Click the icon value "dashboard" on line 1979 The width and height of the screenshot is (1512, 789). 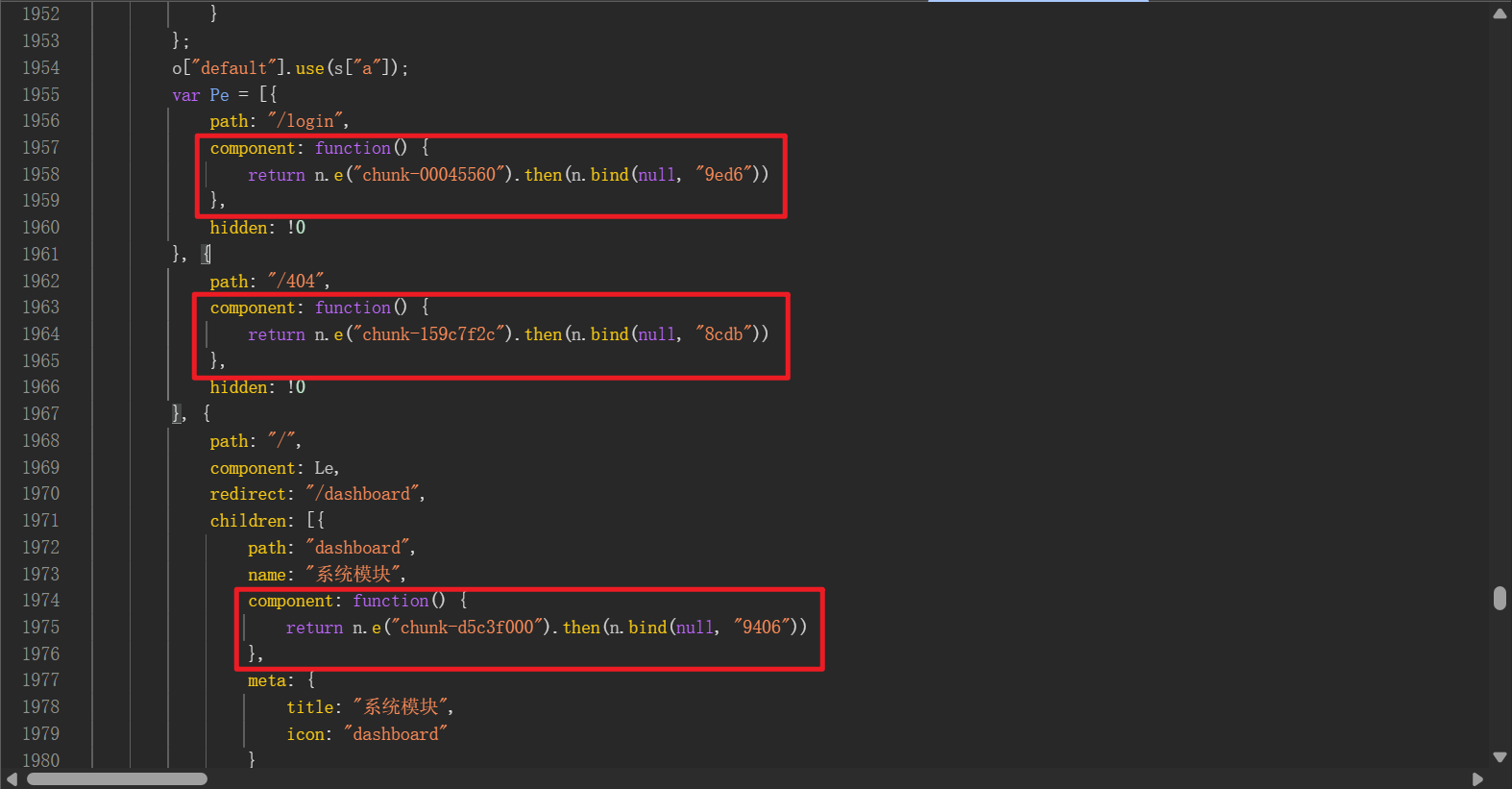coord(395,734)
